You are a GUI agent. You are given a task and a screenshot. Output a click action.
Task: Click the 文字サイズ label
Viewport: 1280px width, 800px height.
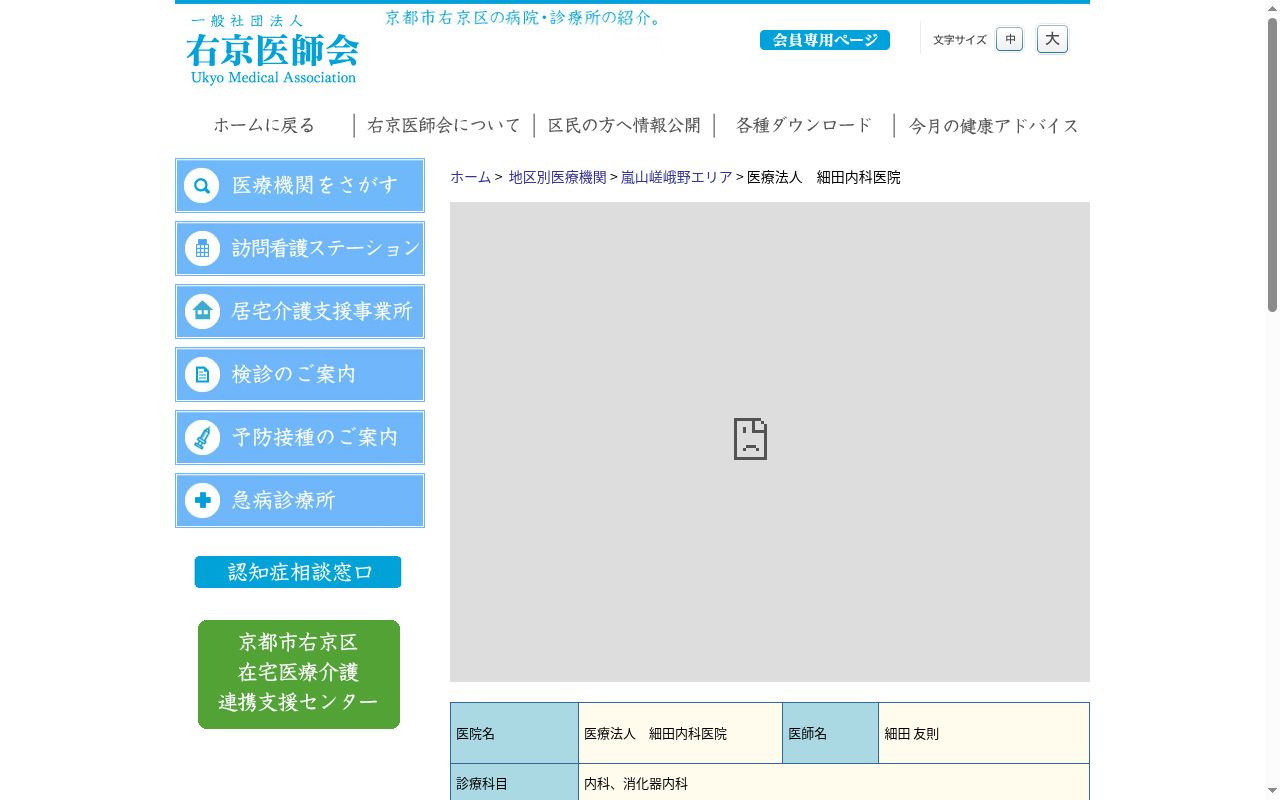960,40
